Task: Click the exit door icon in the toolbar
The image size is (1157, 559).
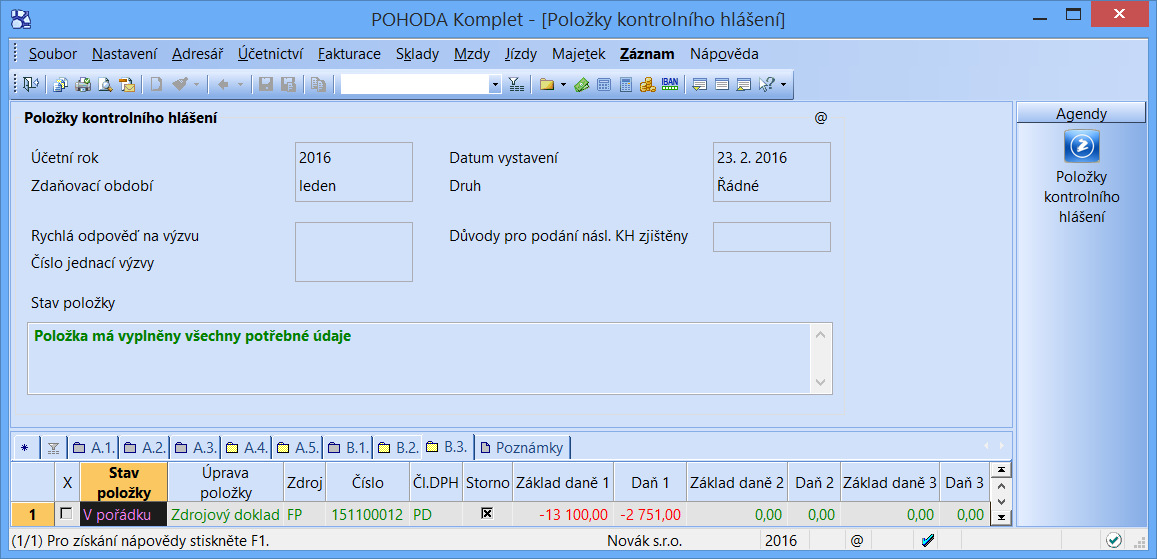Action: (30, 85)
